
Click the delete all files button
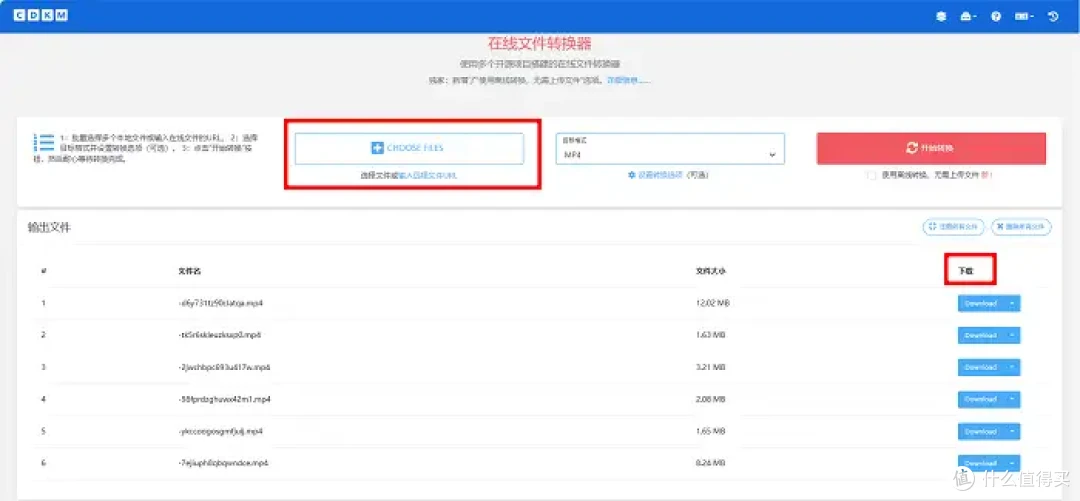tap(1021, 227)
